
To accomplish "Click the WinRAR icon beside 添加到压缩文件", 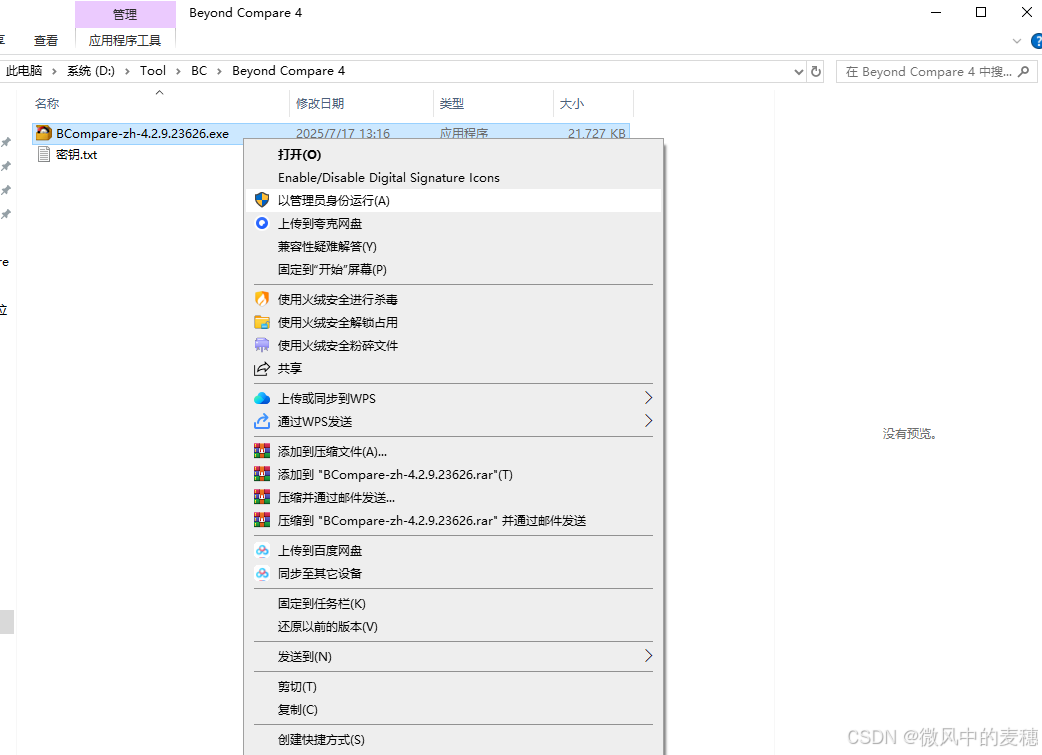I will pos(260,451).
